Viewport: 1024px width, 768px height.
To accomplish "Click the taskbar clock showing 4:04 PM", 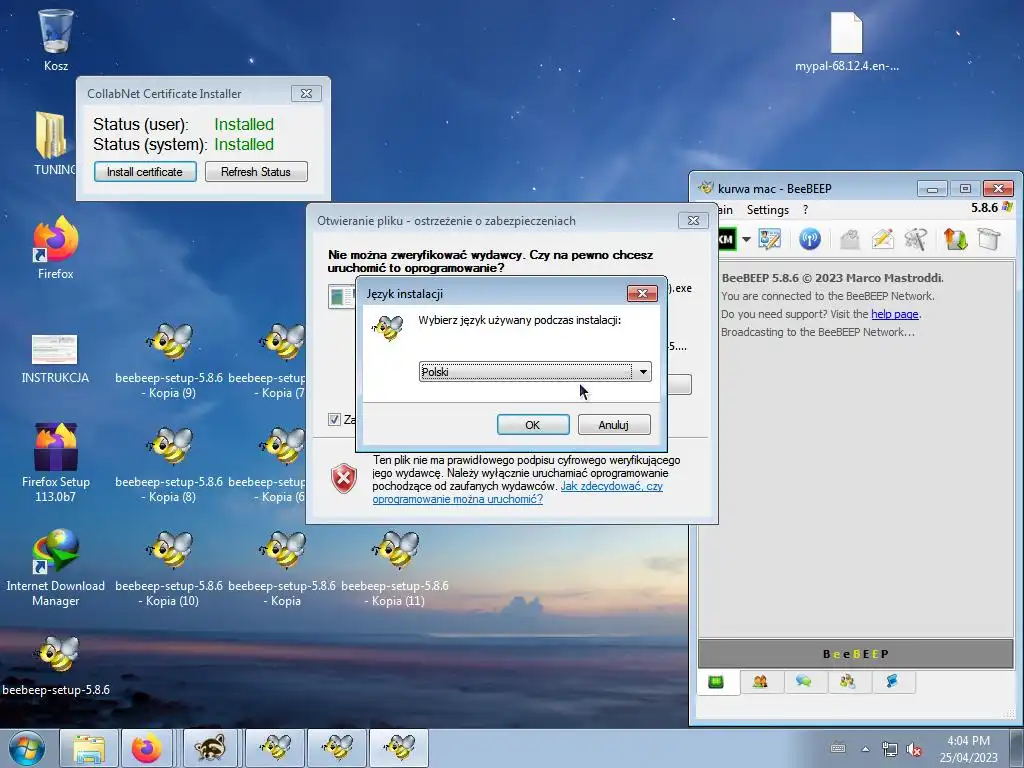I will (968, 749).
